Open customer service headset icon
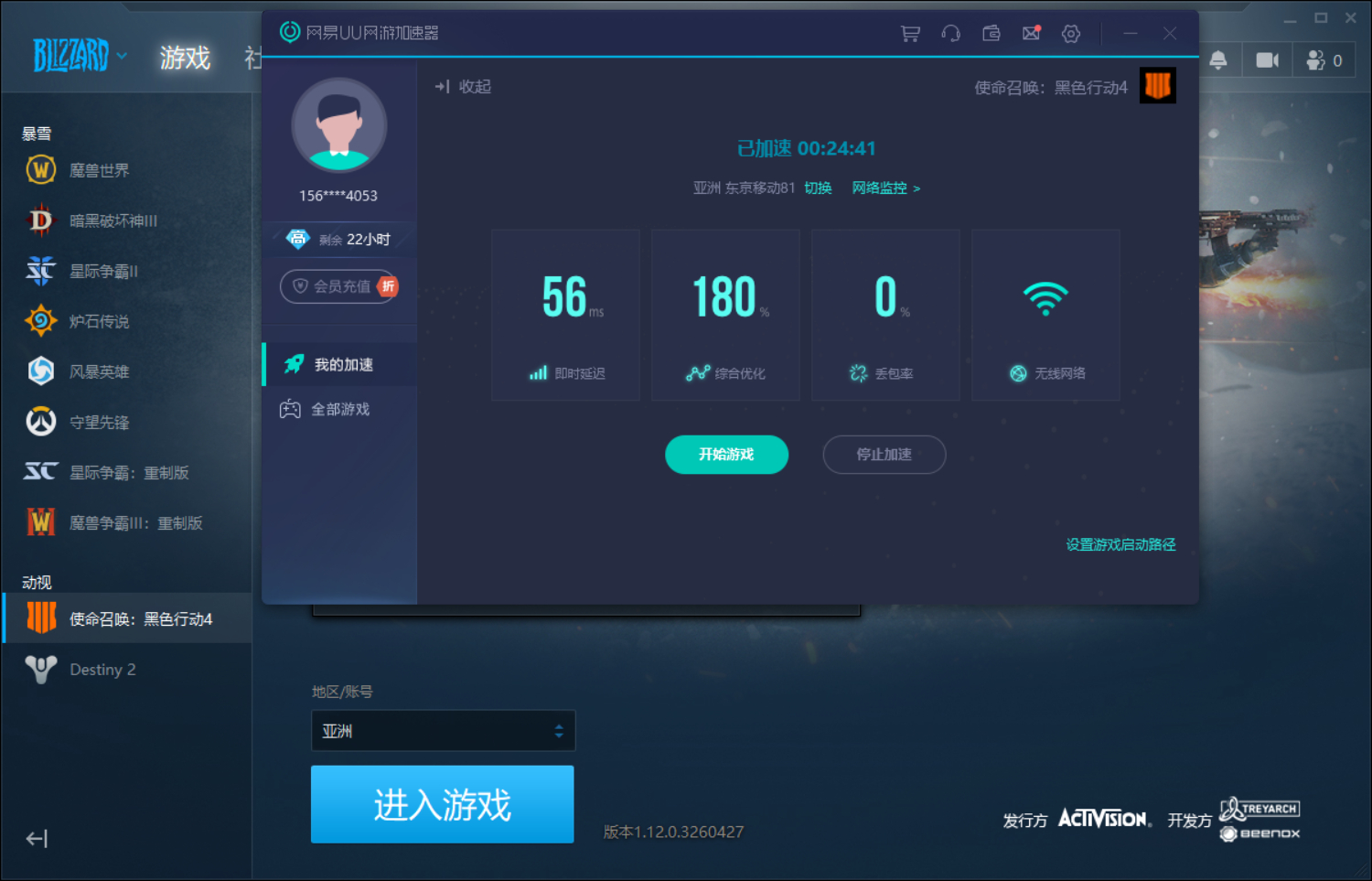Image resolution: width=1372 pixels, height=881 pixels. [x=950, y=34]
